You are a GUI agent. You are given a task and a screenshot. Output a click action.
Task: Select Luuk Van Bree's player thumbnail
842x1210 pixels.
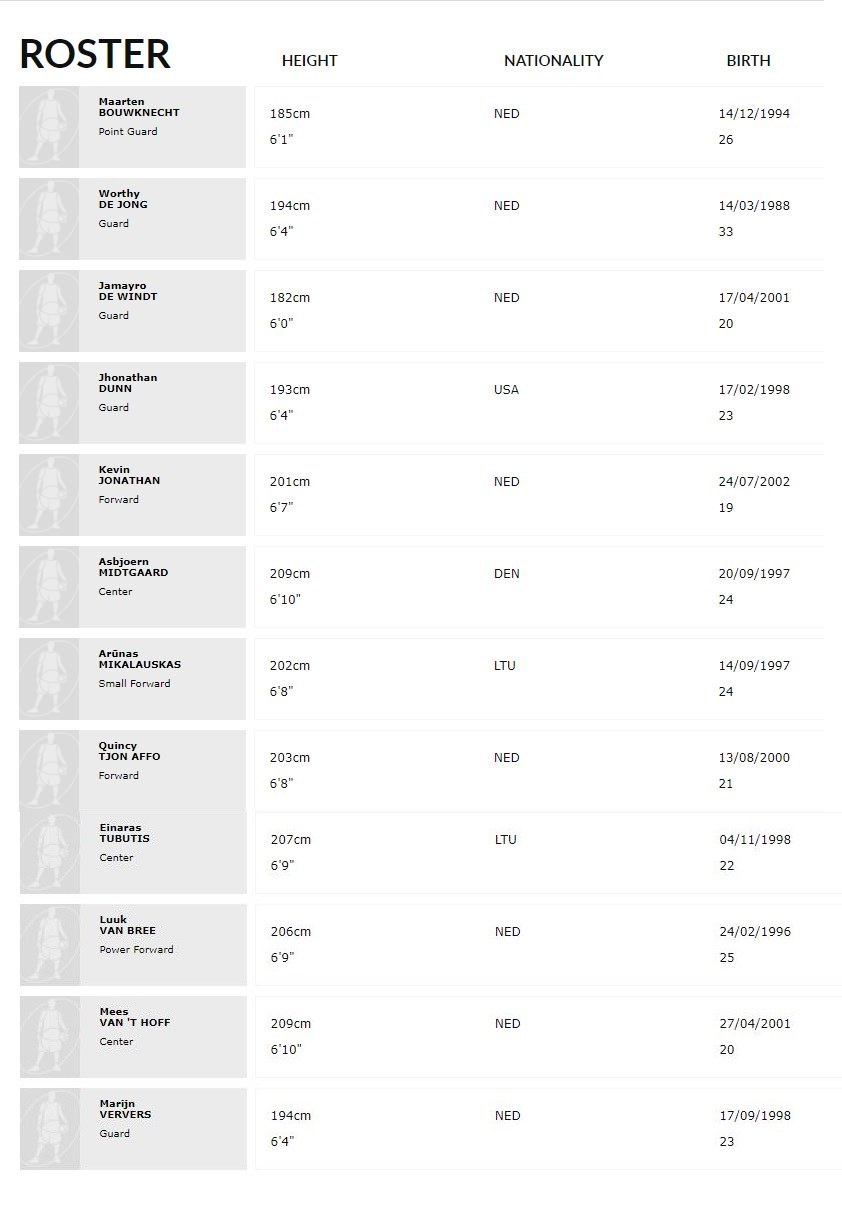point(50,945)
